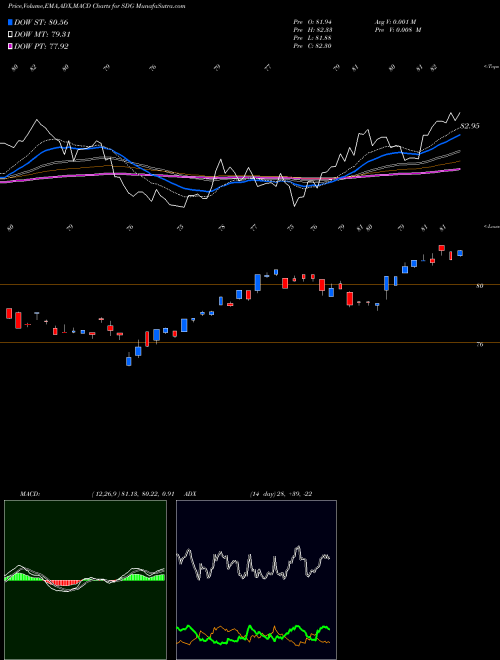Click the '<Tops' label beside the top axis
Viewport: 500px width, 660px height.
tap(491, 67)
